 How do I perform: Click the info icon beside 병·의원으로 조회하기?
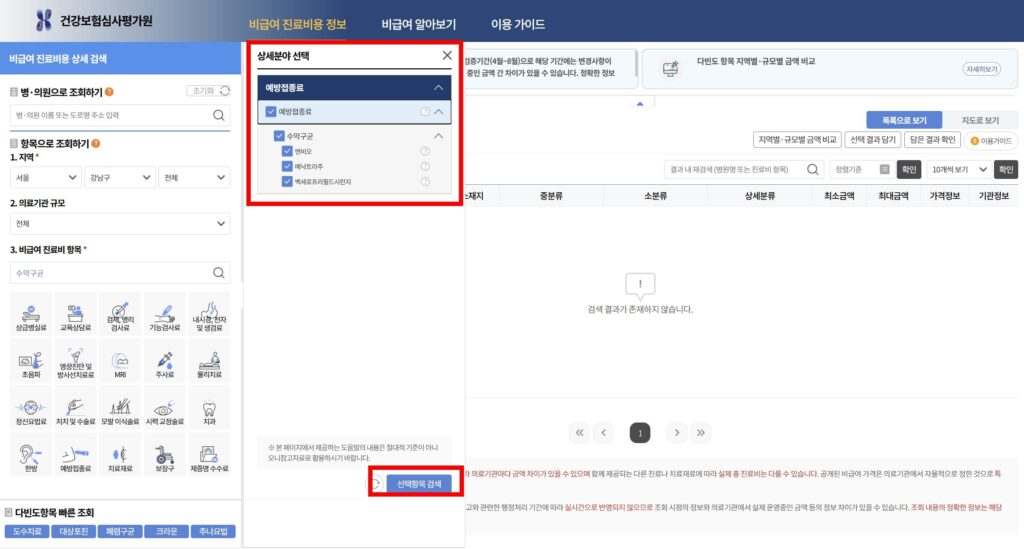pos(109,92)
